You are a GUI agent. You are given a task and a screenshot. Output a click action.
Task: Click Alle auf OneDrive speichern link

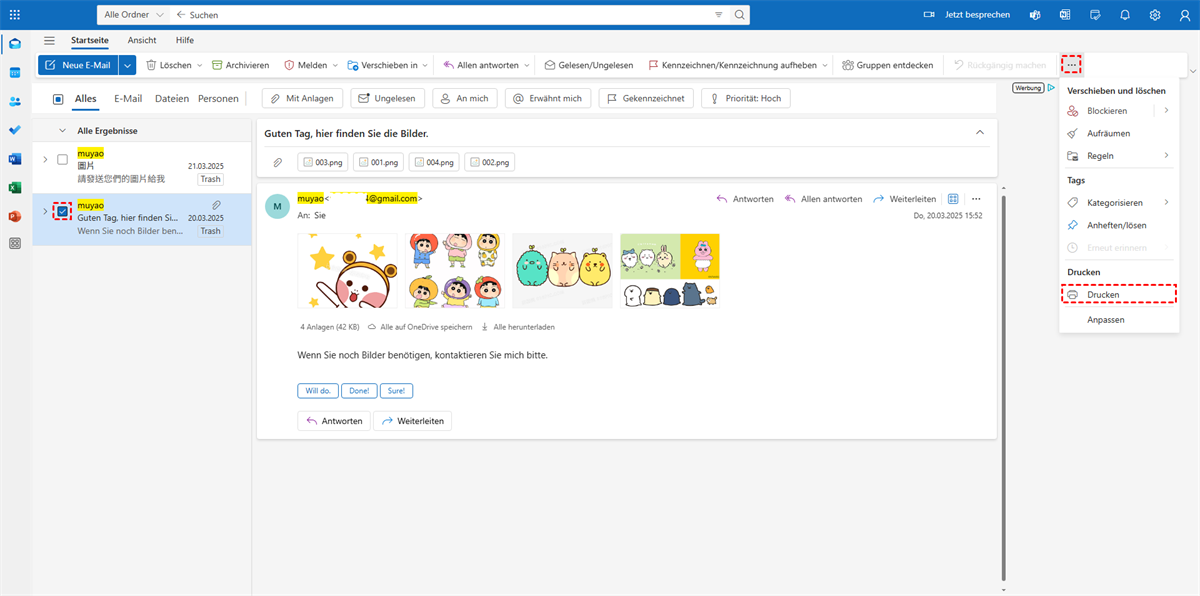pyautogui.click(x=420, y=327)
